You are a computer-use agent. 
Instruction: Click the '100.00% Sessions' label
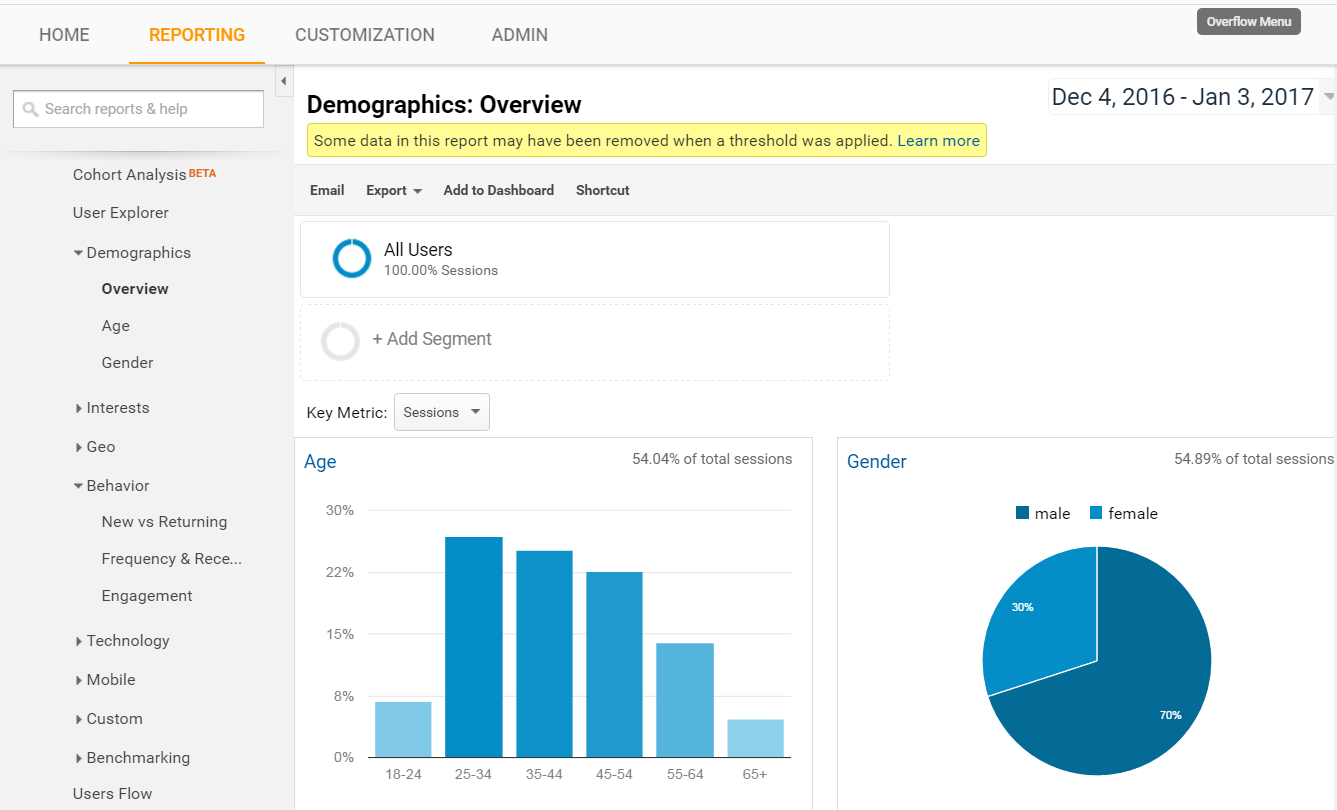coord(441,271)
